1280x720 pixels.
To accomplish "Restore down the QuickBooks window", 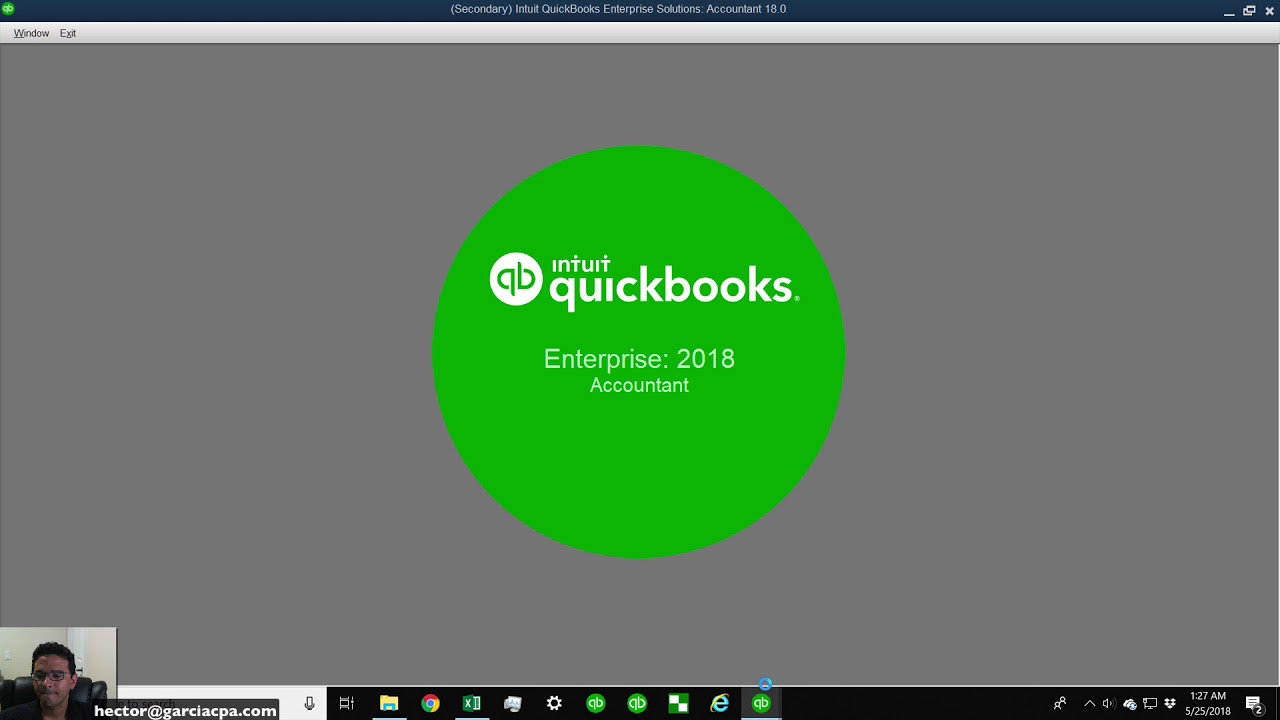I will coord(1249,10).
